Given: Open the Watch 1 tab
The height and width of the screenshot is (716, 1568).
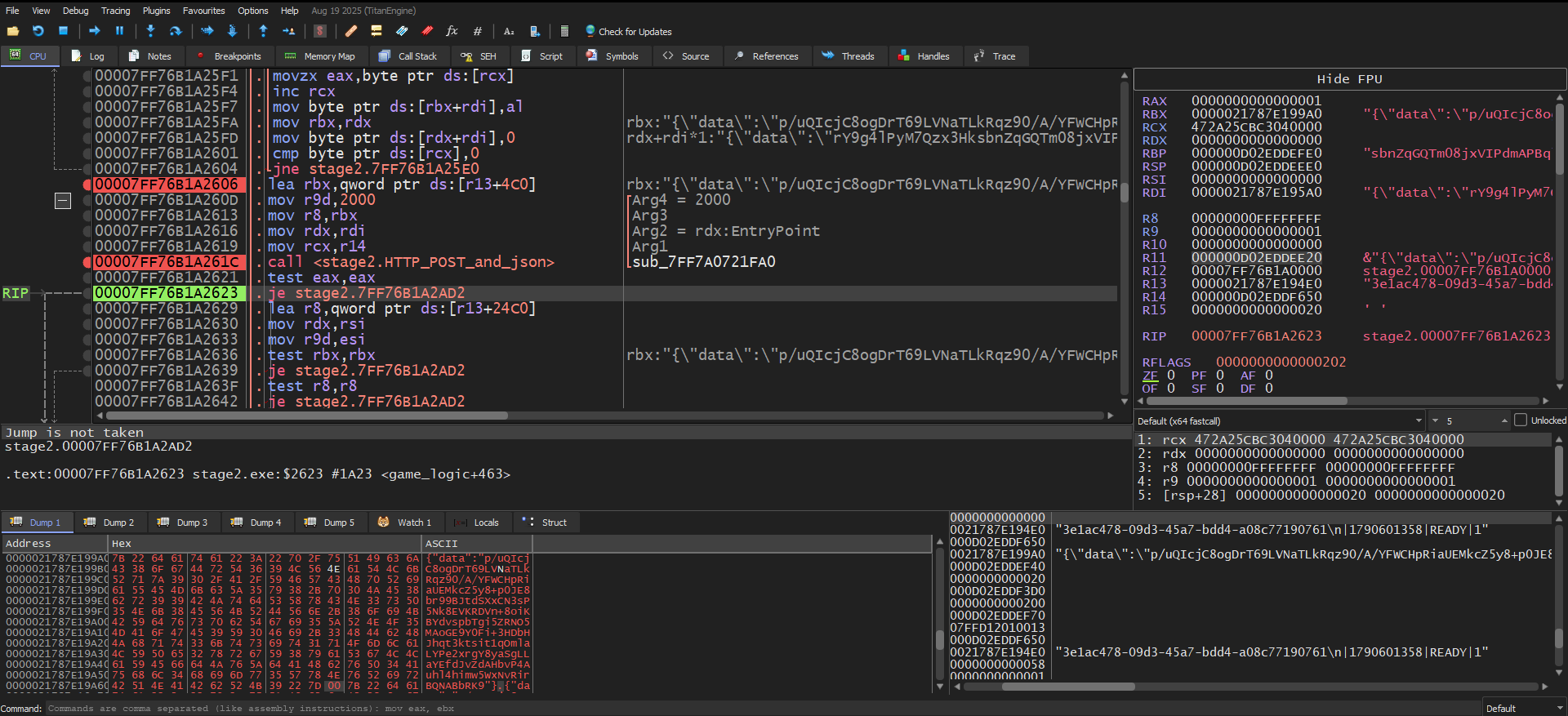Looking at the screenshot, I should click(x=406, y=523).
